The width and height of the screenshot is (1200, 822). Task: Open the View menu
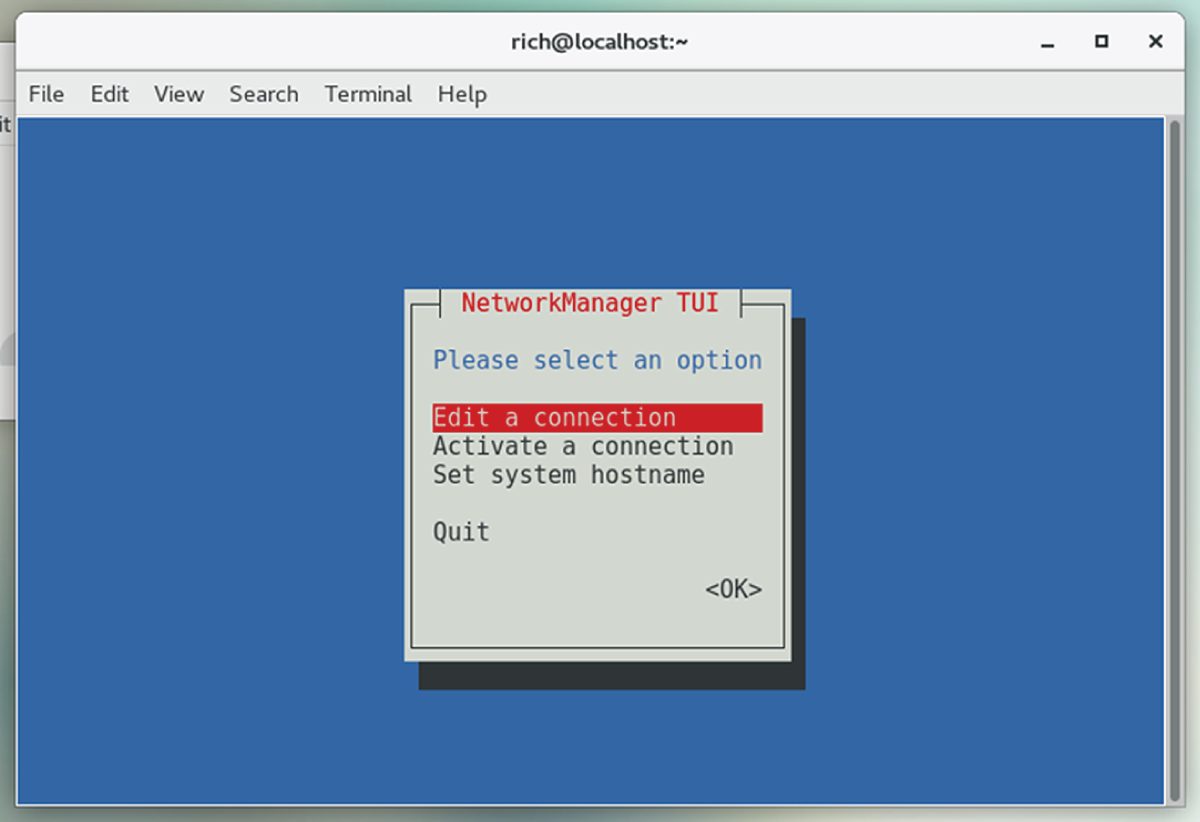coord(179,94)
